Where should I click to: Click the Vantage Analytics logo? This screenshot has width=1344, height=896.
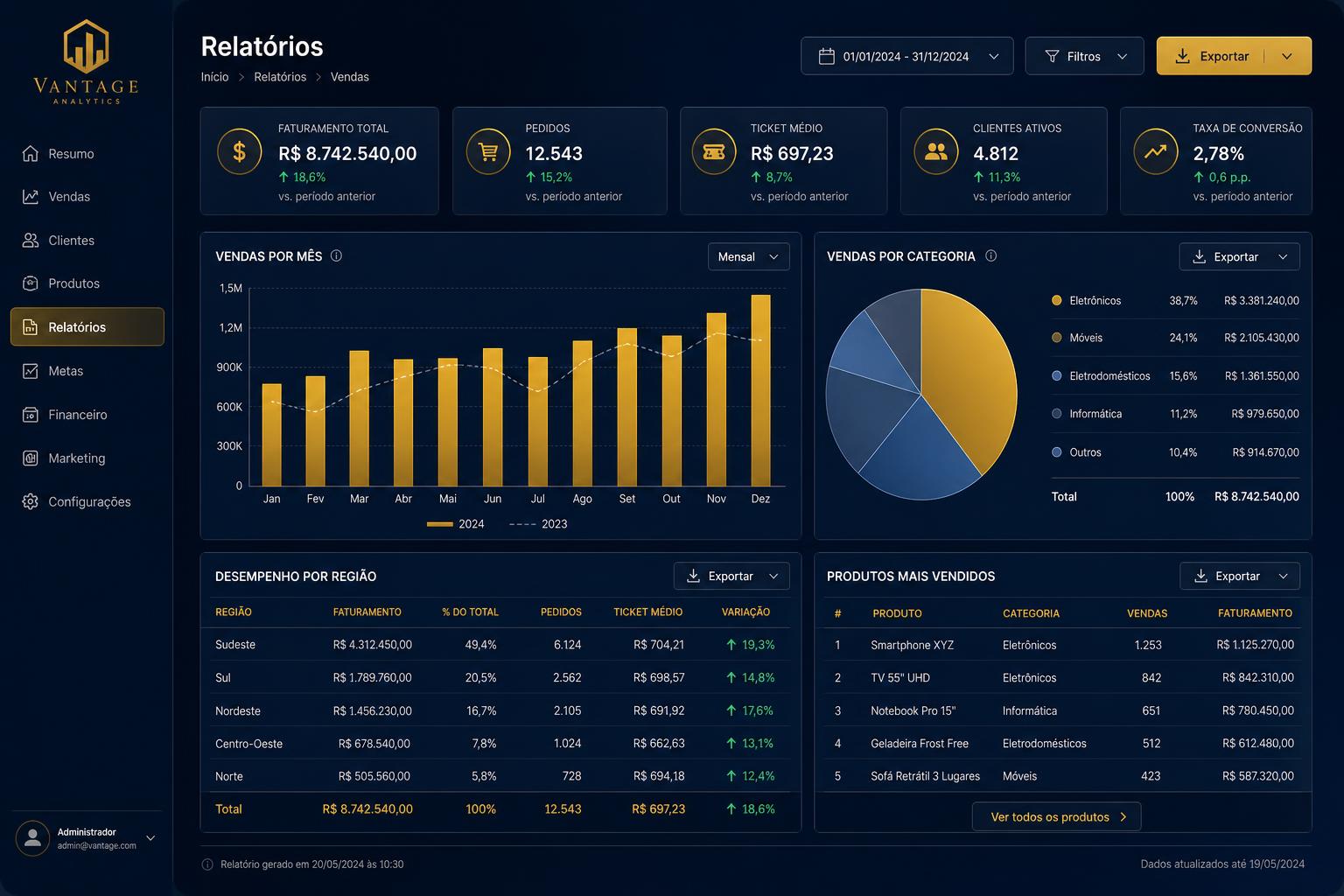[x=86, y=61]
